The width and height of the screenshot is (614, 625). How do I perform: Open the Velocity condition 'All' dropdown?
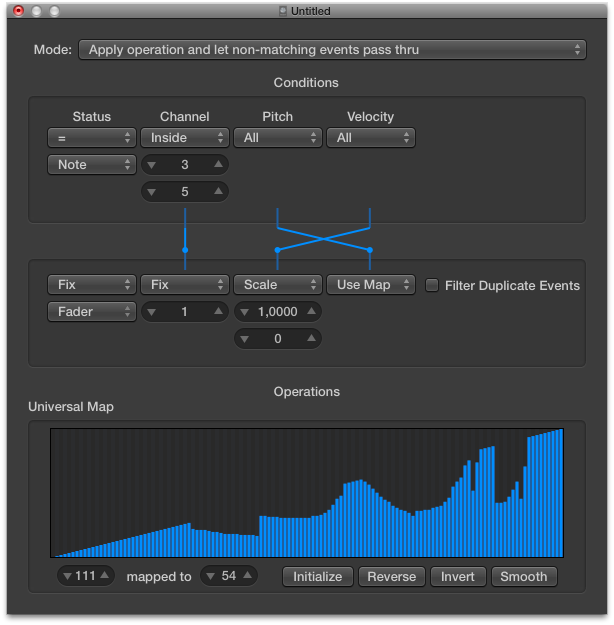click(x=371, y=138)
